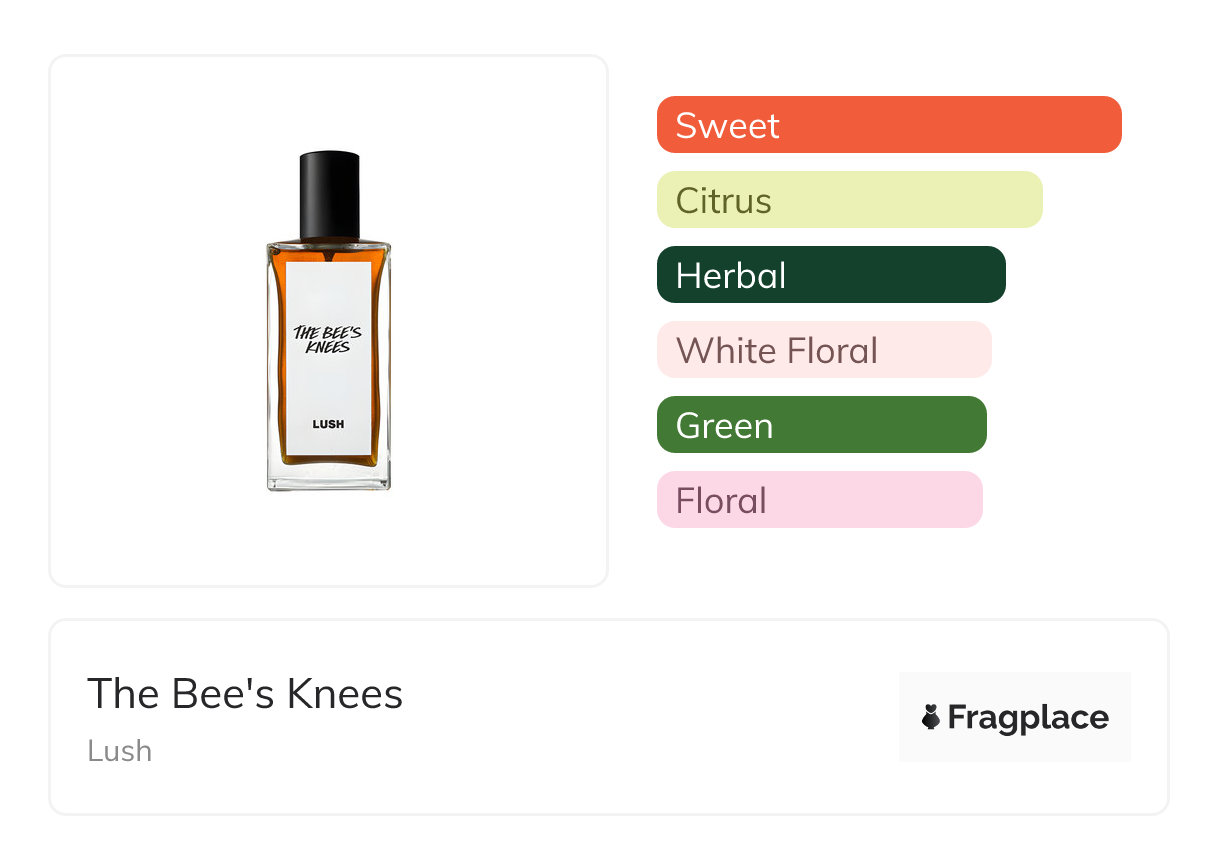The height and width of the screenshot is (864, 1218).
Task: Click The Bee's Knees title text
Action: [x=245, y=693]
